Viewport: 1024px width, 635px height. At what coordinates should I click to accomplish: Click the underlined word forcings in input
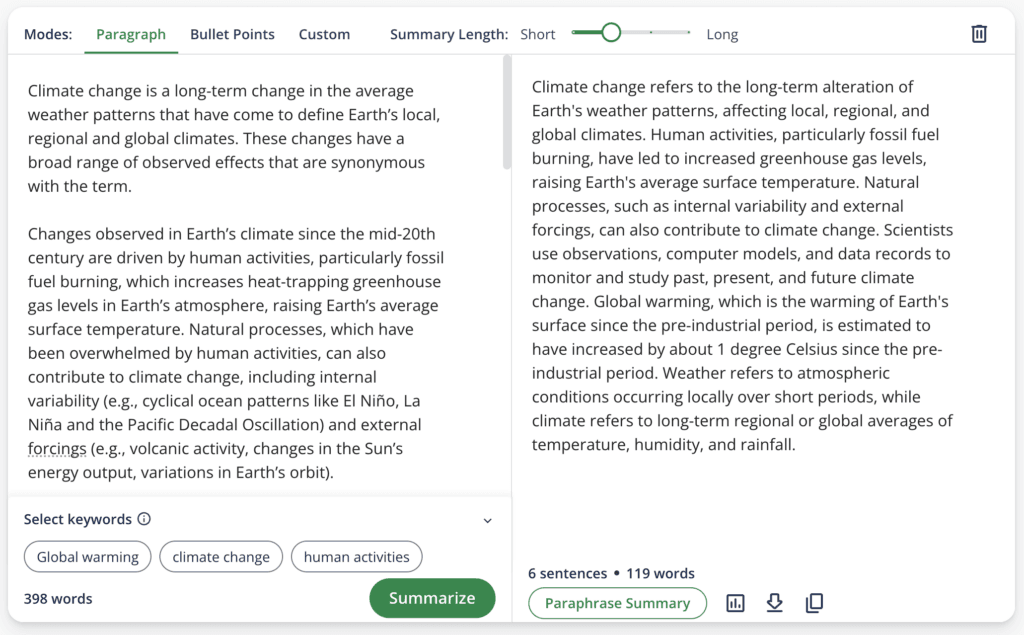coord(57,449)
